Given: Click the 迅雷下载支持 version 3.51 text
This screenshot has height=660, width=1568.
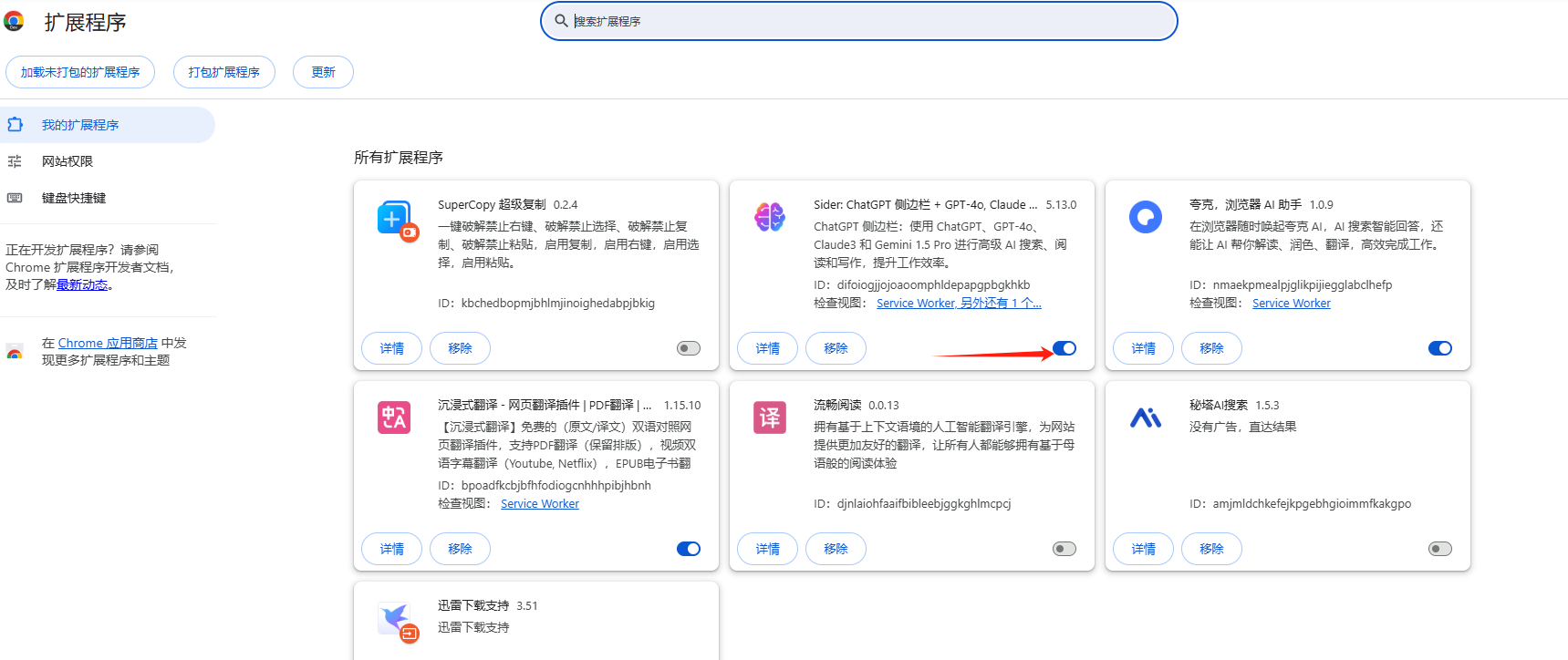Looking at the screenshot, I should tap(527, 605).
